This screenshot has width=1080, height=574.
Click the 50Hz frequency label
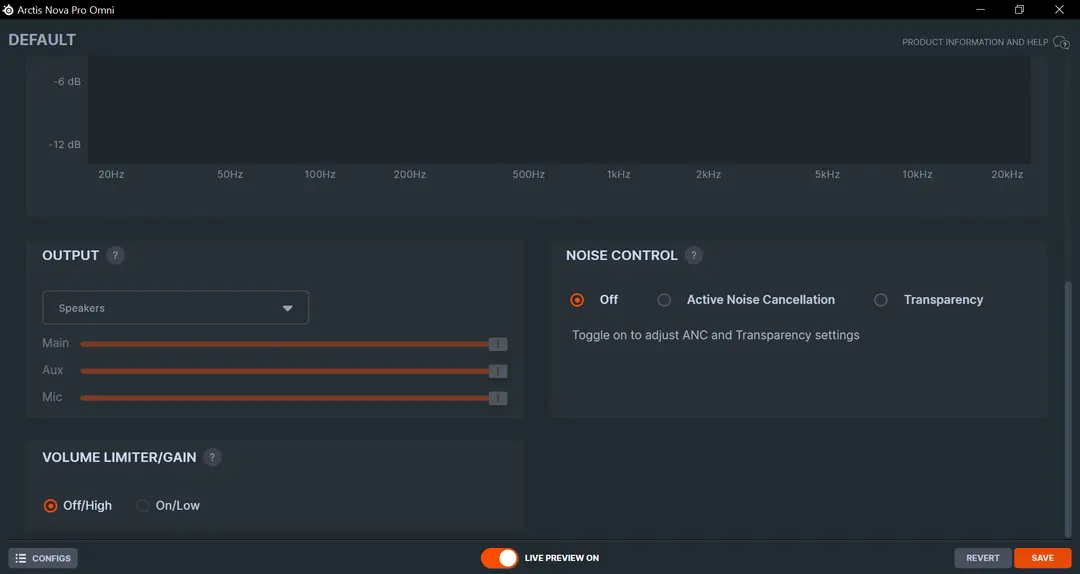[x=230, y=174]
